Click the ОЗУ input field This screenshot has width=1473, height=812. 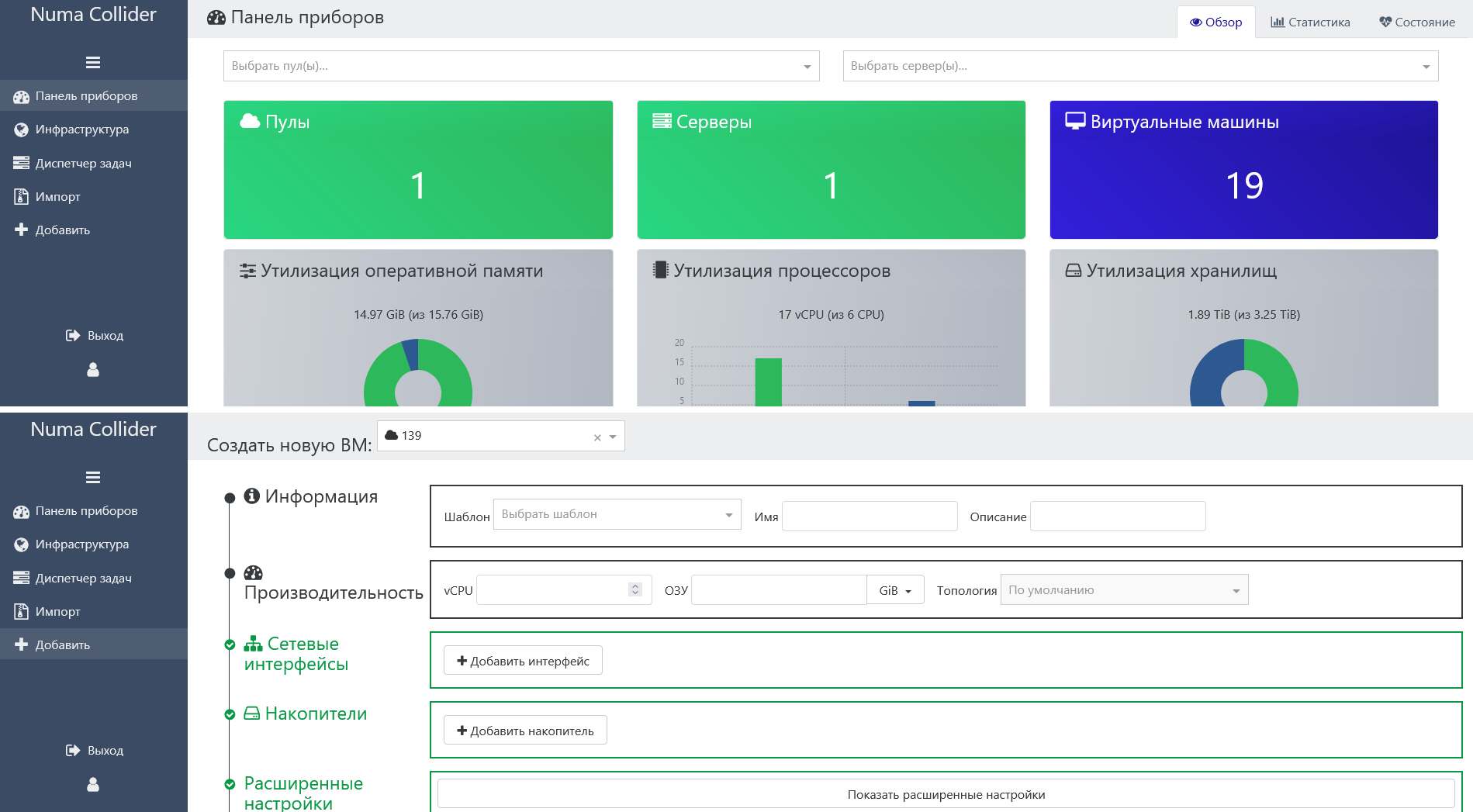(x=779, y=590)
